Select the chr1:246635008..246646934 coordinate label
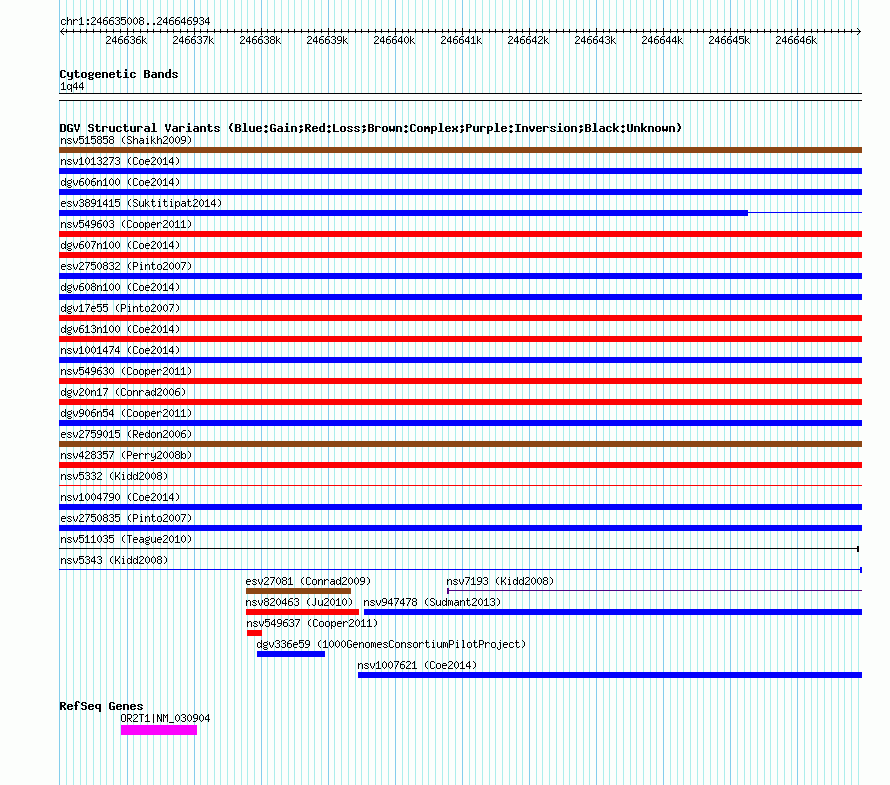The image size is (890, 785). (x=135, y=21)
